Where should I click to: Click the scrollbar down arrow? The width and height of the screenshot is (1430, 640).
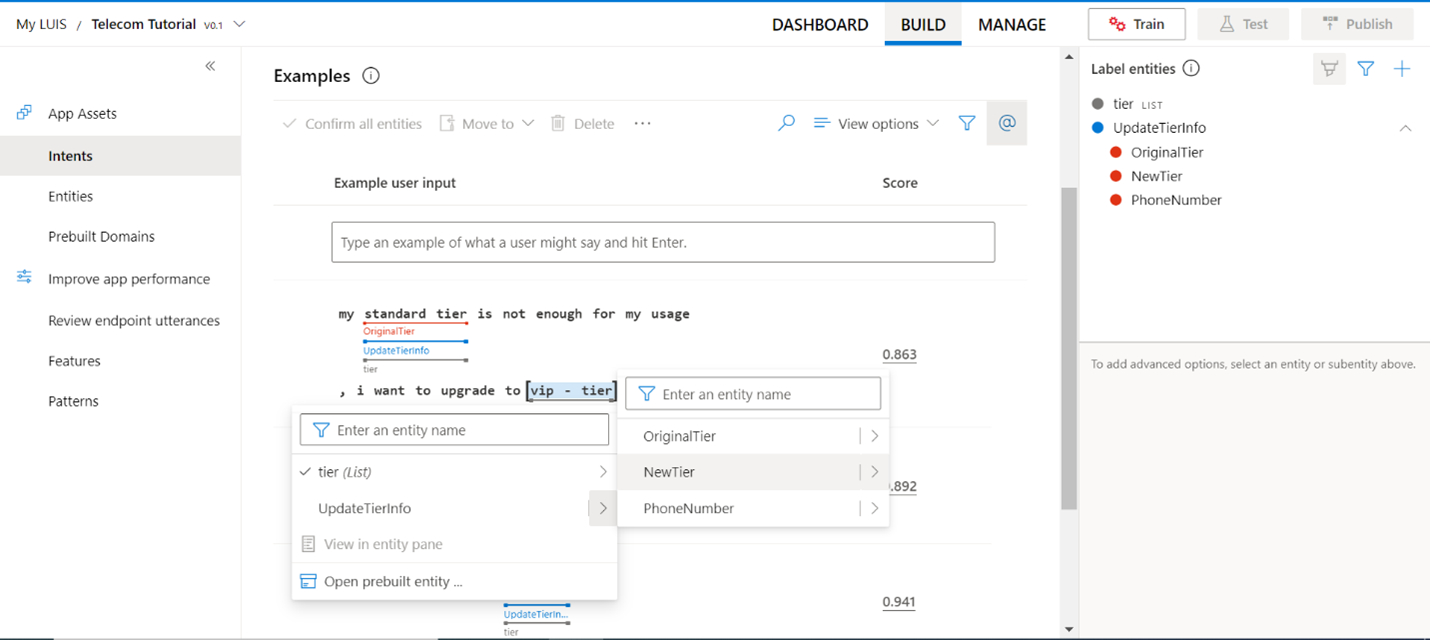click(x=1068, y=629)
